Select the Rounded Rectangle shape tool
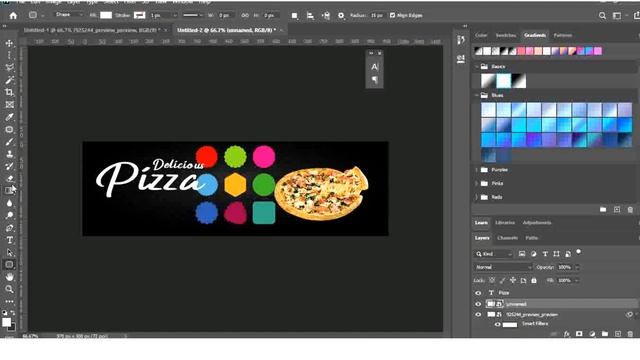This screenshot has width=640, height=360. click(x=9, y=264)
